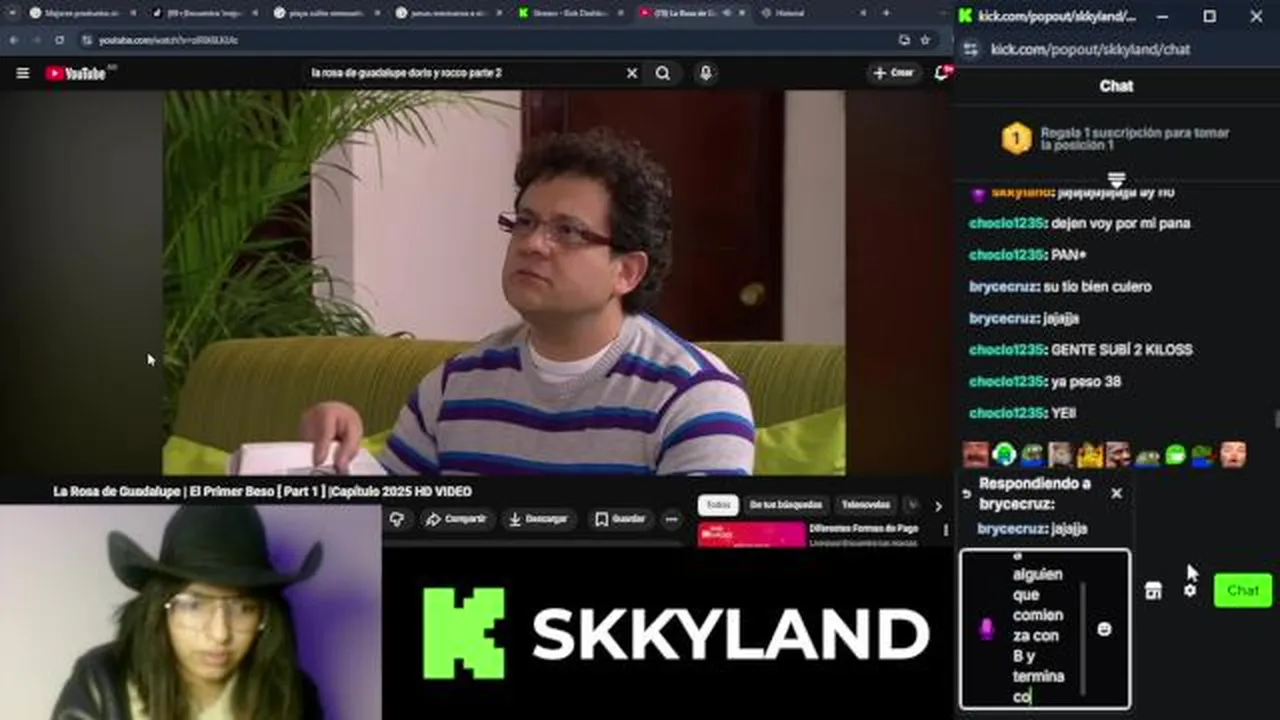Go to the YouTube home logo

pyautogui.click(x=78, y=73)
